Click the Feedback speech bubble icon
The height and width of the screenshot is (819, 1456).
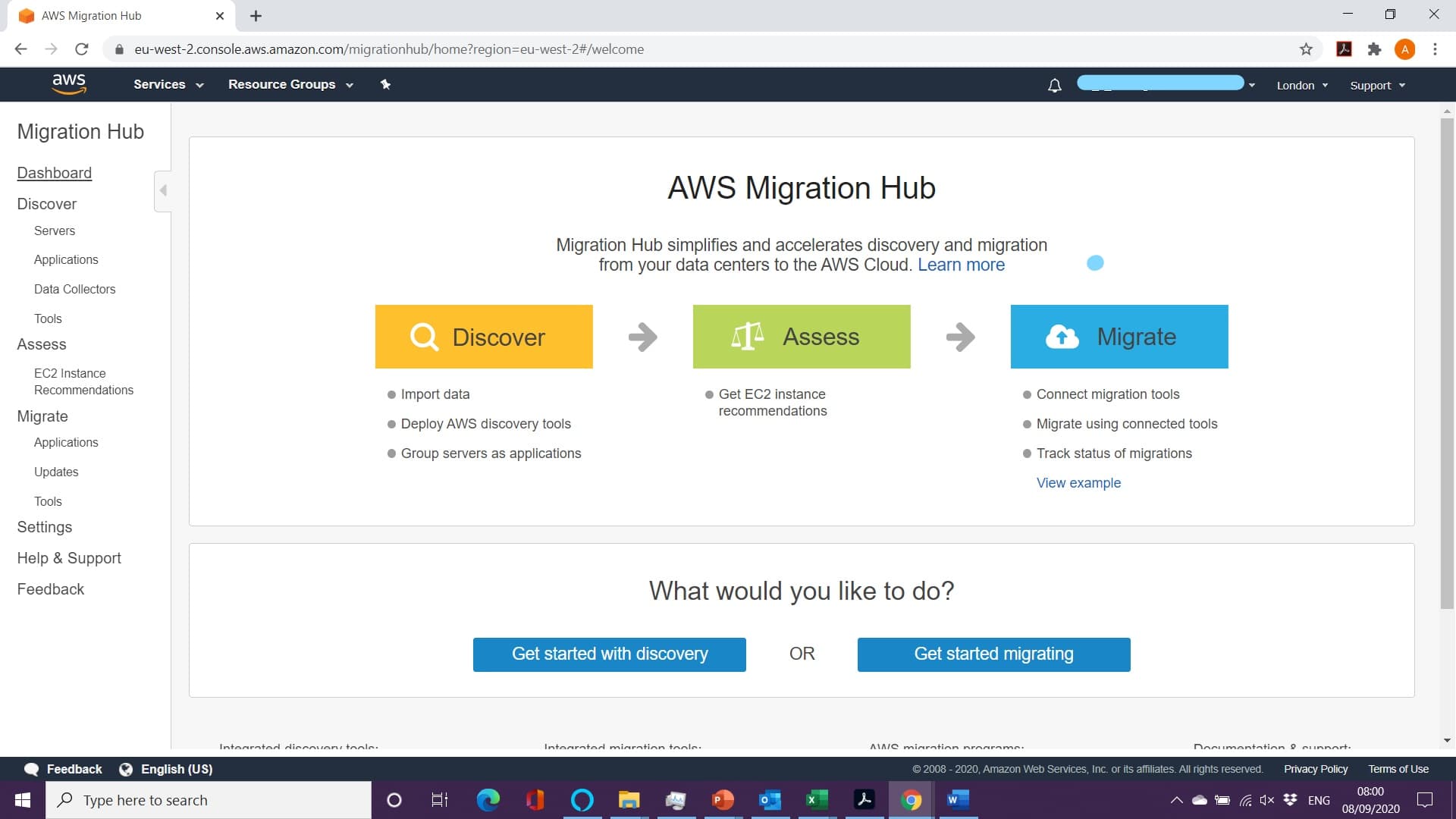point(32,768)
